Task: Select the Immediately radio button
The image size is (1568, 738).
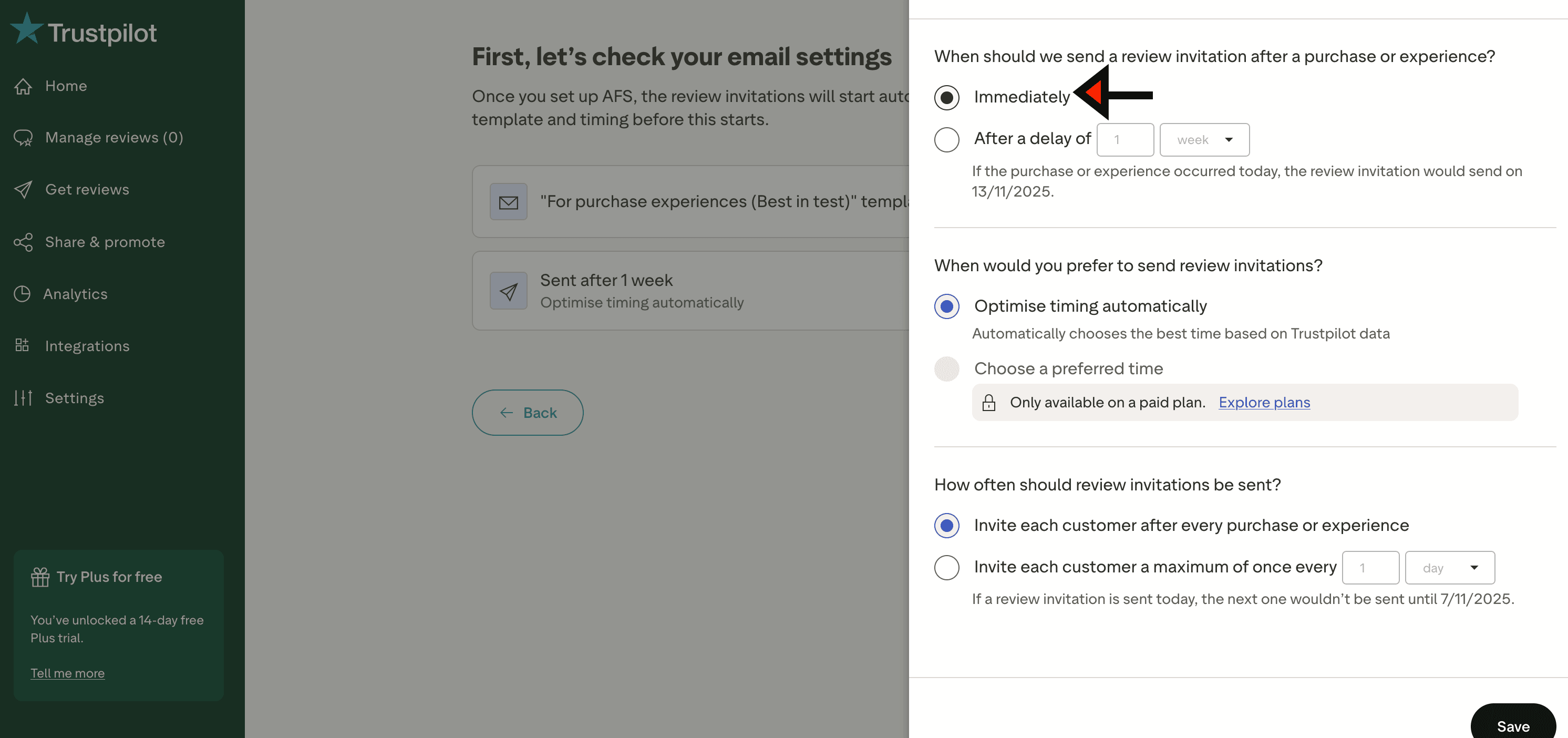Action: tap(946, 97)
